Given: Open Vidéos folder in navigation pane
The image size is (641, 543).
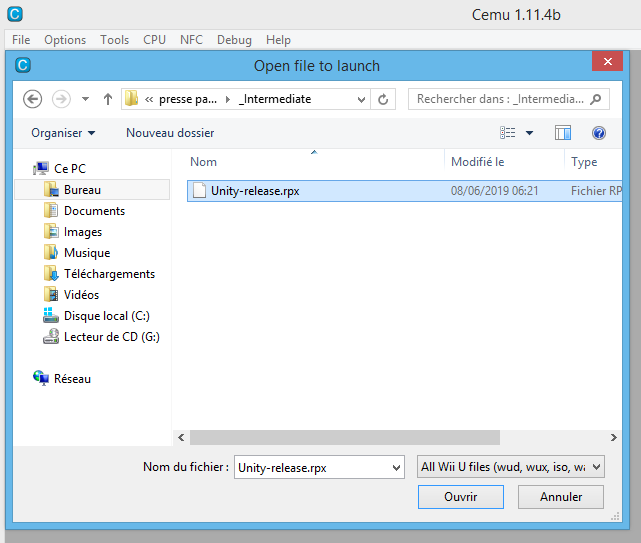Looking at the screenshot, I should (x=71, y=295).
